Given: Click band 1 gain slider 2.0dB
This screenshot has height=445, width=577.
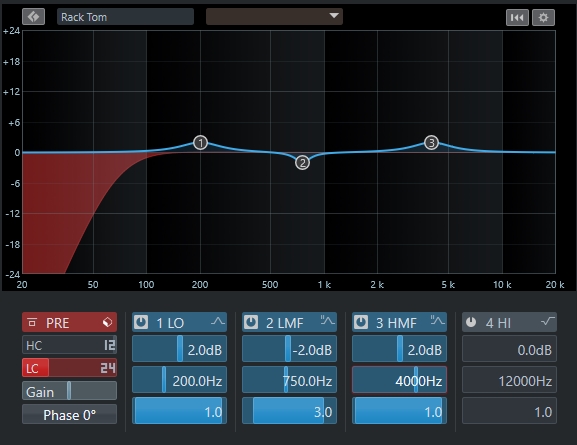Looking at the screenshot, I should click(180, 349).
